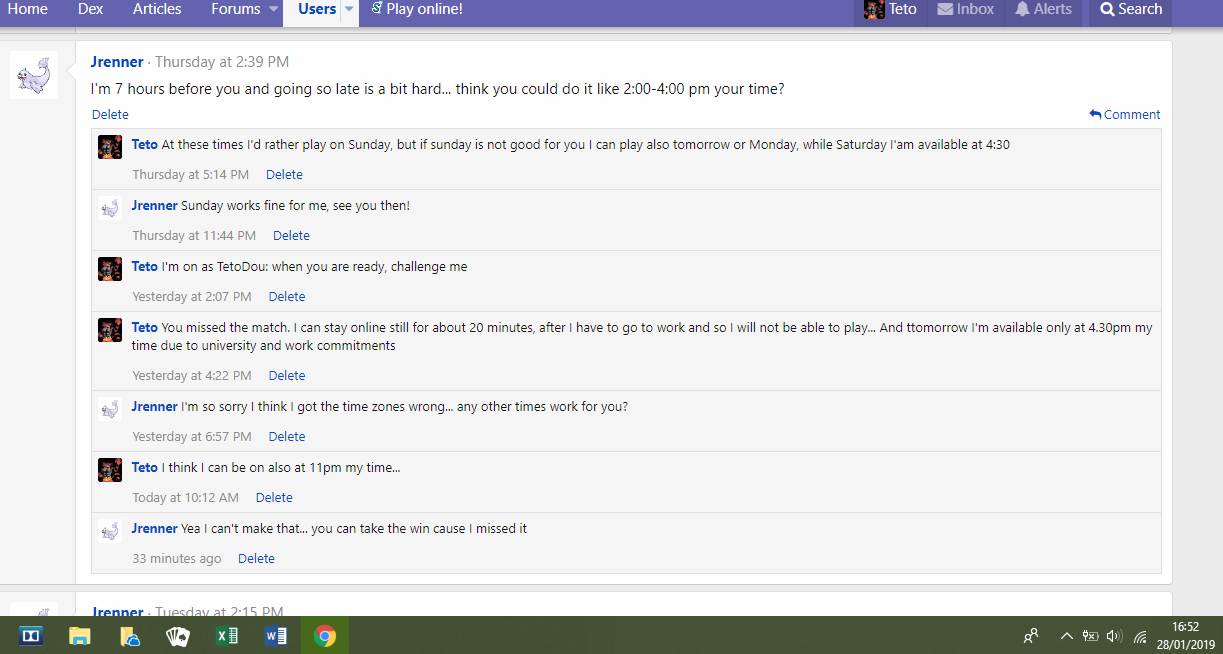1223x654 pixels.
Task: Click Jrenner avatar on 'Yea I can't make that' comment
Action: 110,531
